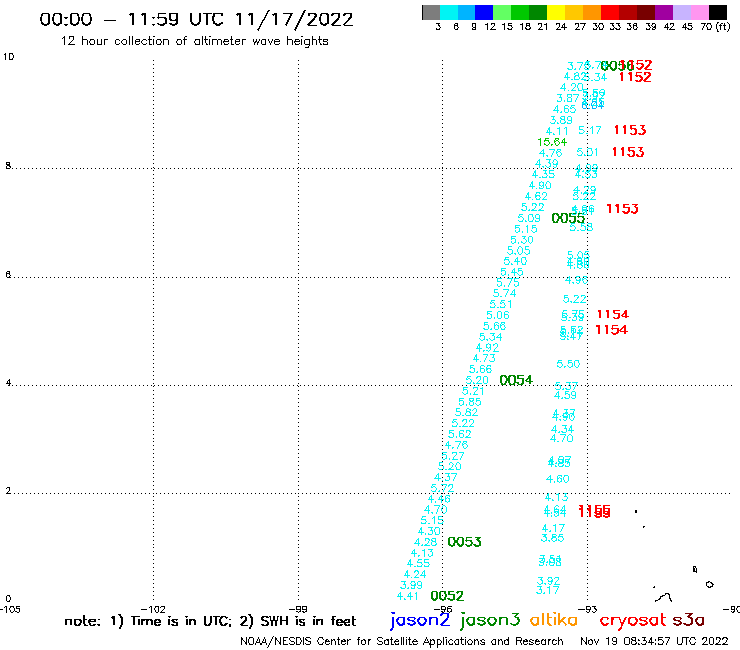Click the gray swatch in the color scale
Image resolution: width=740 pixels, height=650 pixels.
[x=431, y=12]
